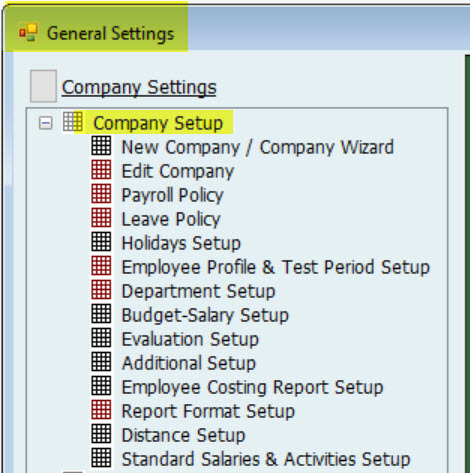Open the Leave Policy entry
Screen dimensions: 470x473
pos(171,219)
